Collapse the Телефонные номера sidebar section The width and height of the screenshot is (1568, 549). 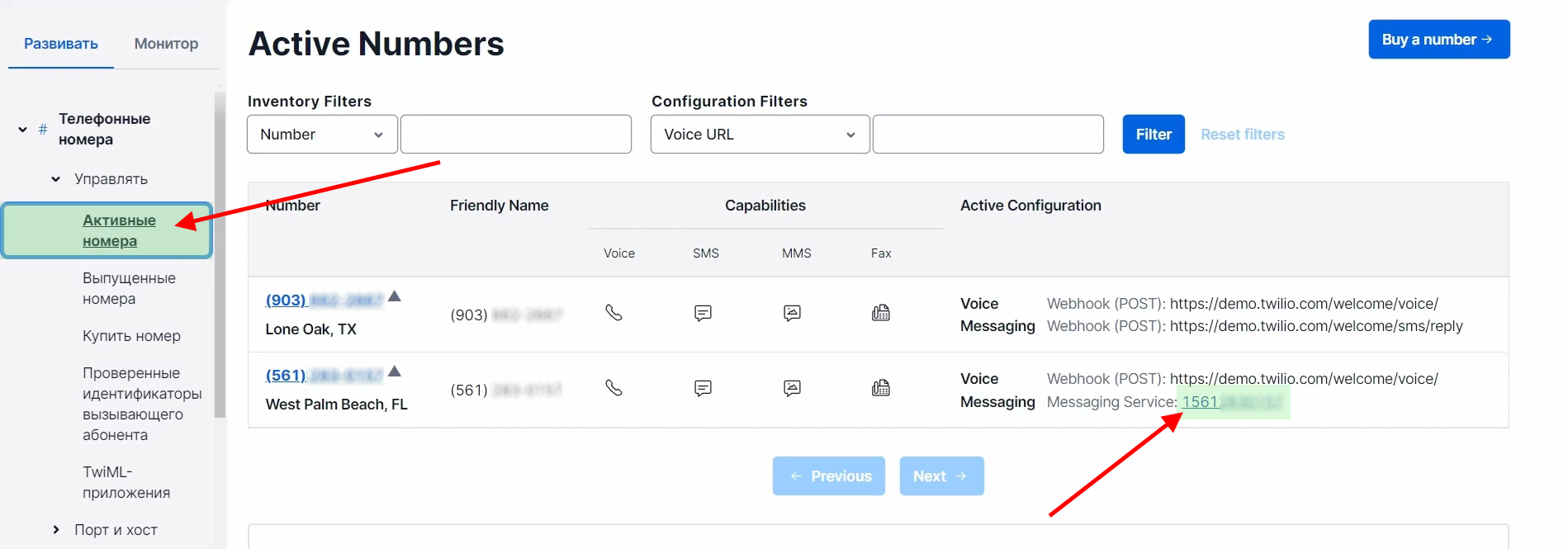(x=23, y=130)
